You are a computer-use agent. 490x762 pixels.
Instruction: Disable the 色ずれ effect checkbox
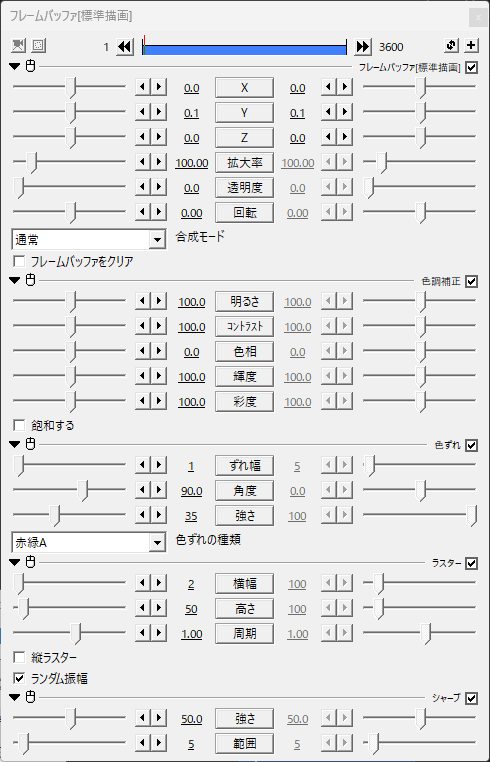click(471, 445)
